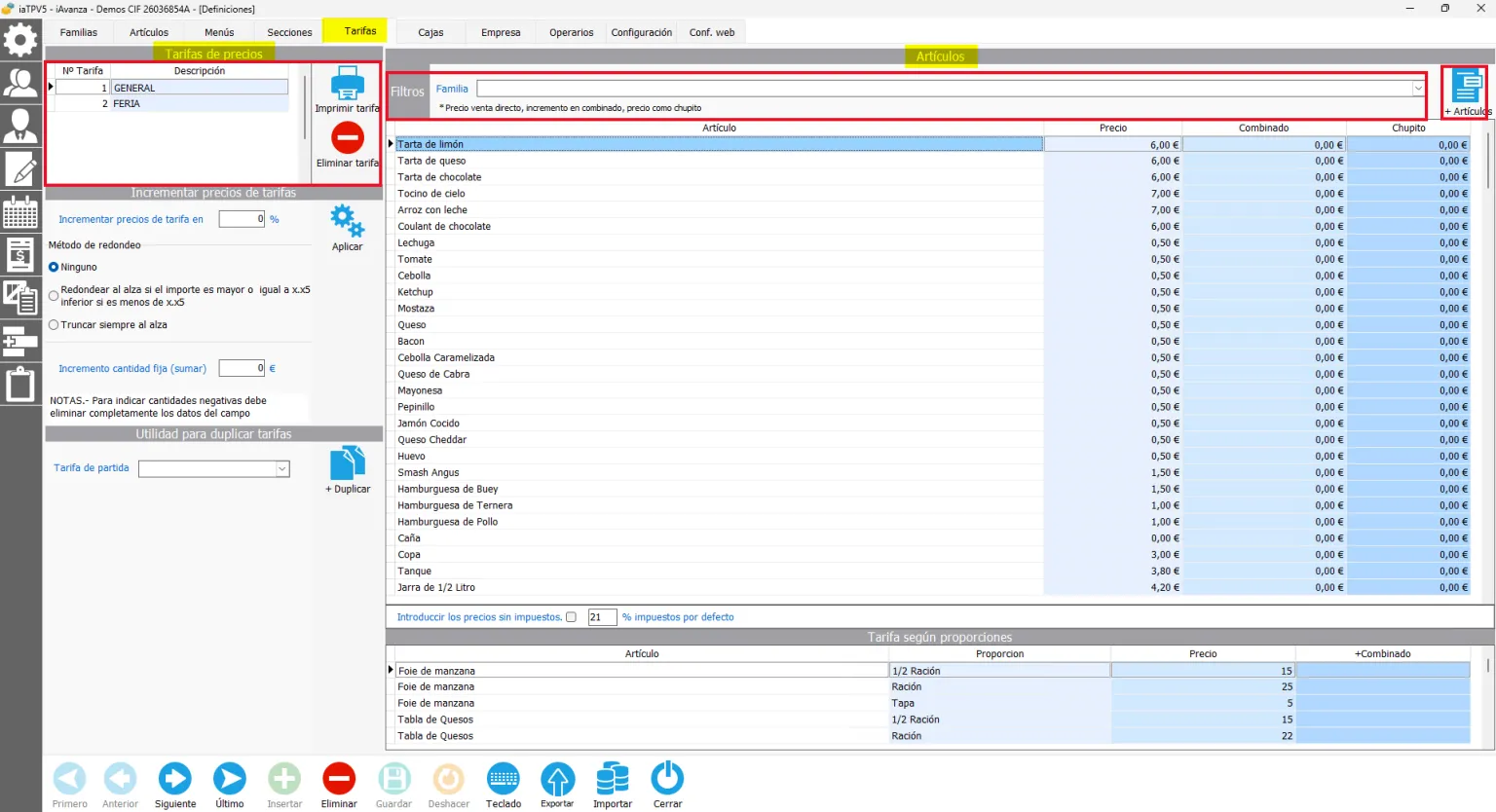Image resolution: width=1496 pixels, height=812 pixels.
Task: Apply the price increase with Aplicar
Action: coord(347,221)
